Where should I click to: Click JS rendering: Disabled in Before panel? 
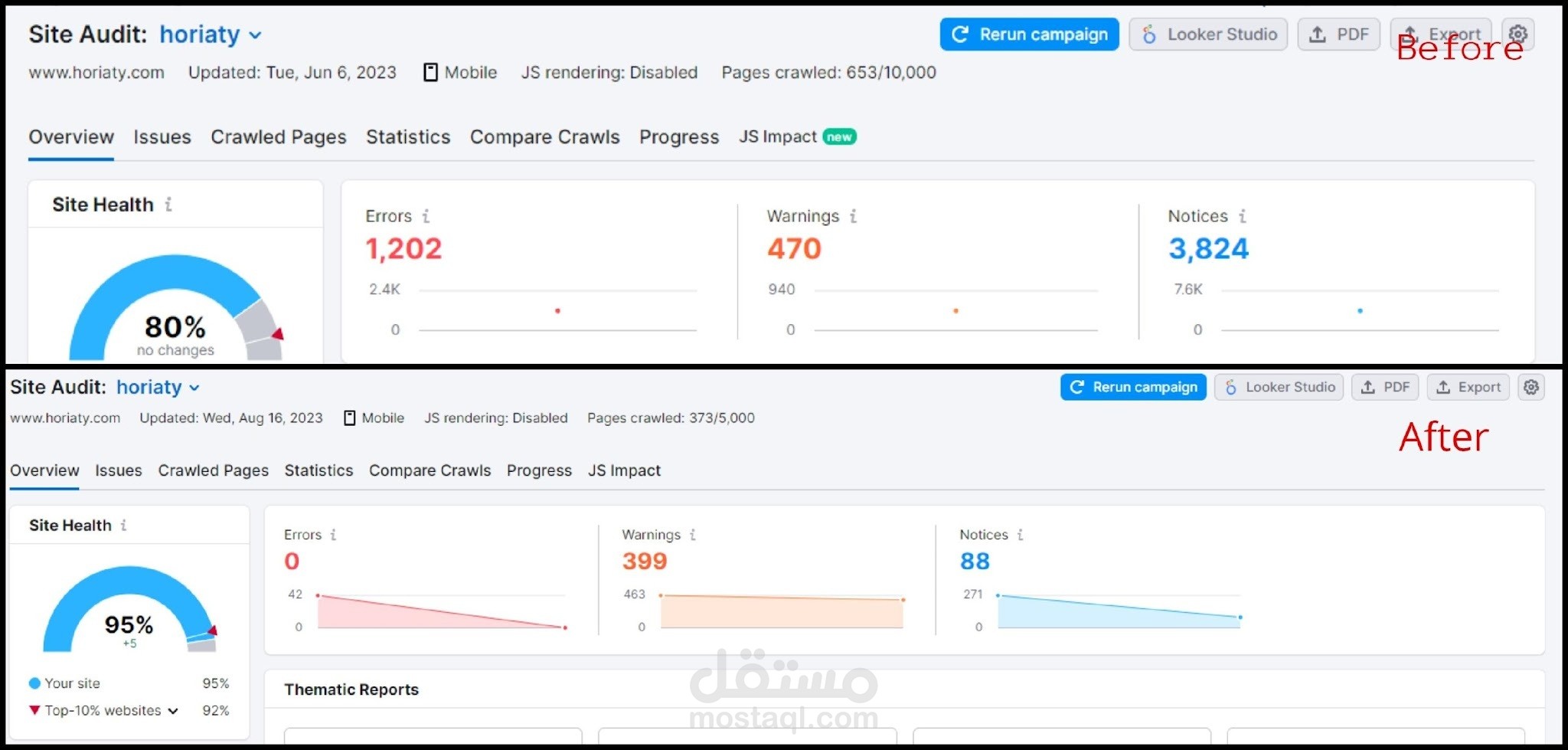coord(609,73)
